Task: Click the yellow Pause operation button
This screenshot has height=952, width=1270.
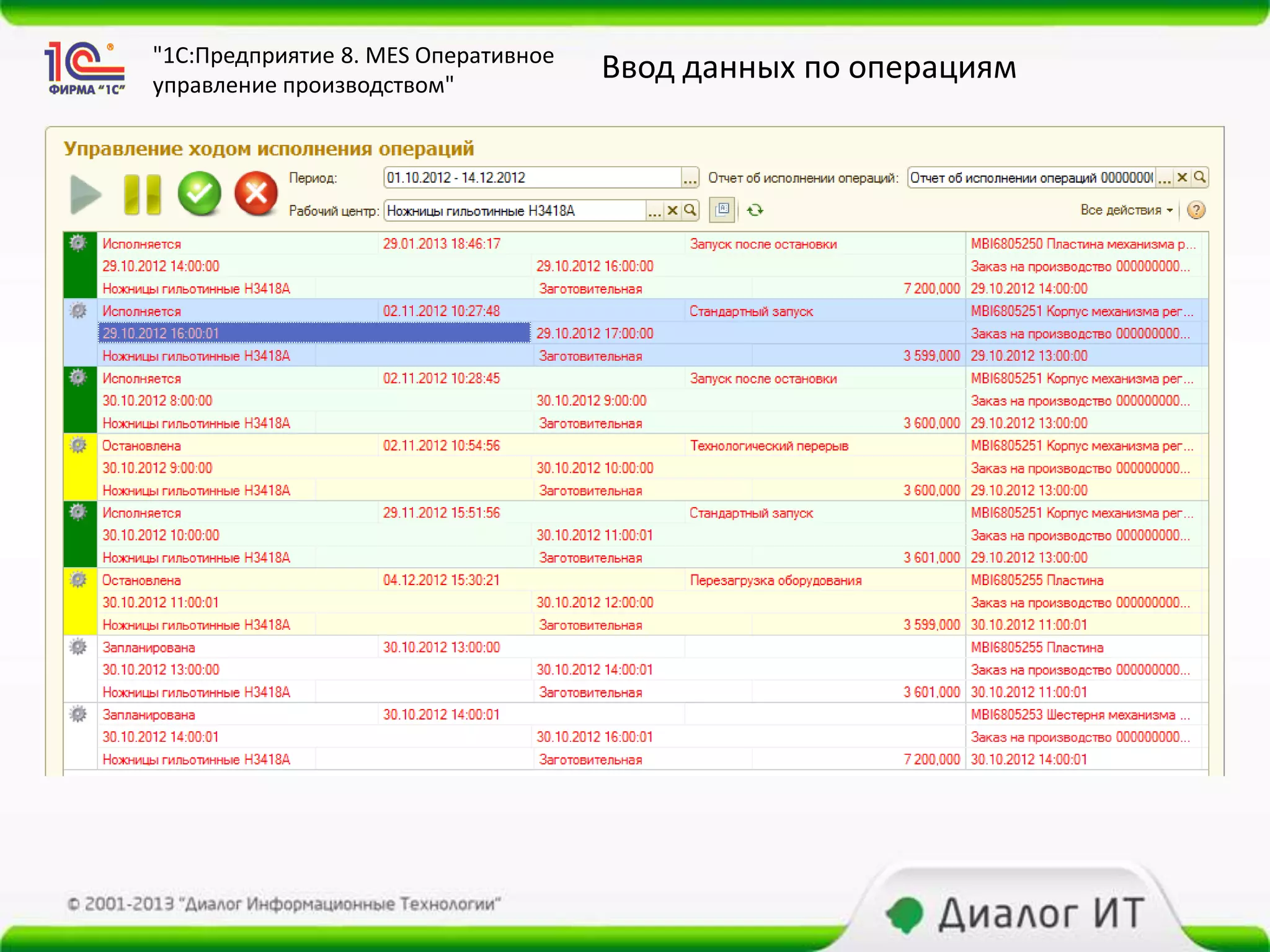Action: point(143,195)
